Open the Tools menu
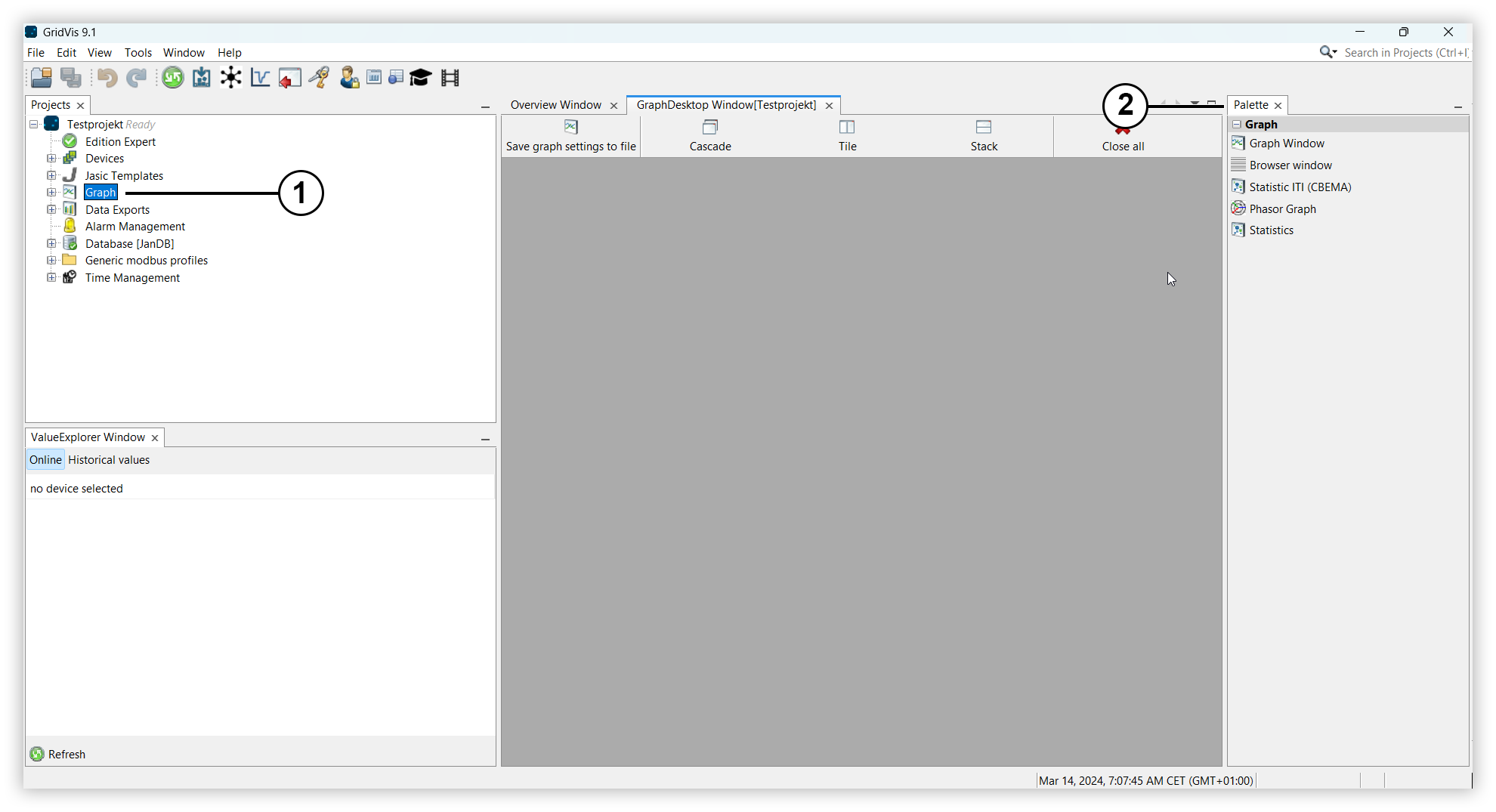Viewport: 1496px width, 812px height. point(138,52)
